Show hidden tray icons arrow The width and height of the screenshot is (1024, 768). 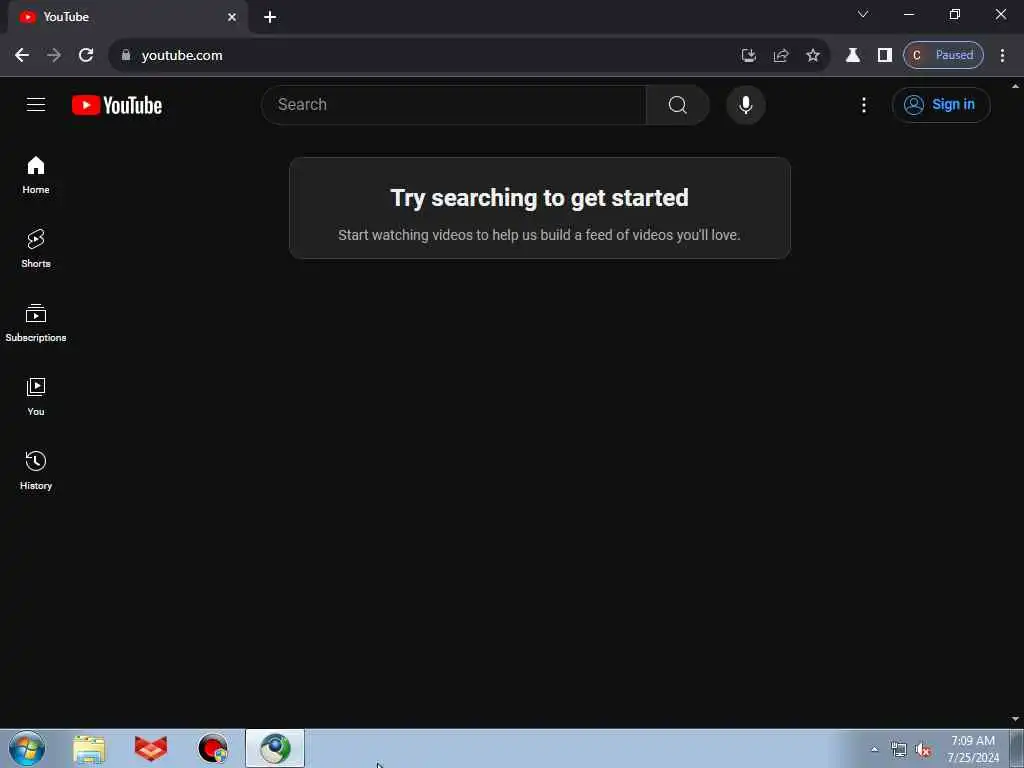(874, 749)
